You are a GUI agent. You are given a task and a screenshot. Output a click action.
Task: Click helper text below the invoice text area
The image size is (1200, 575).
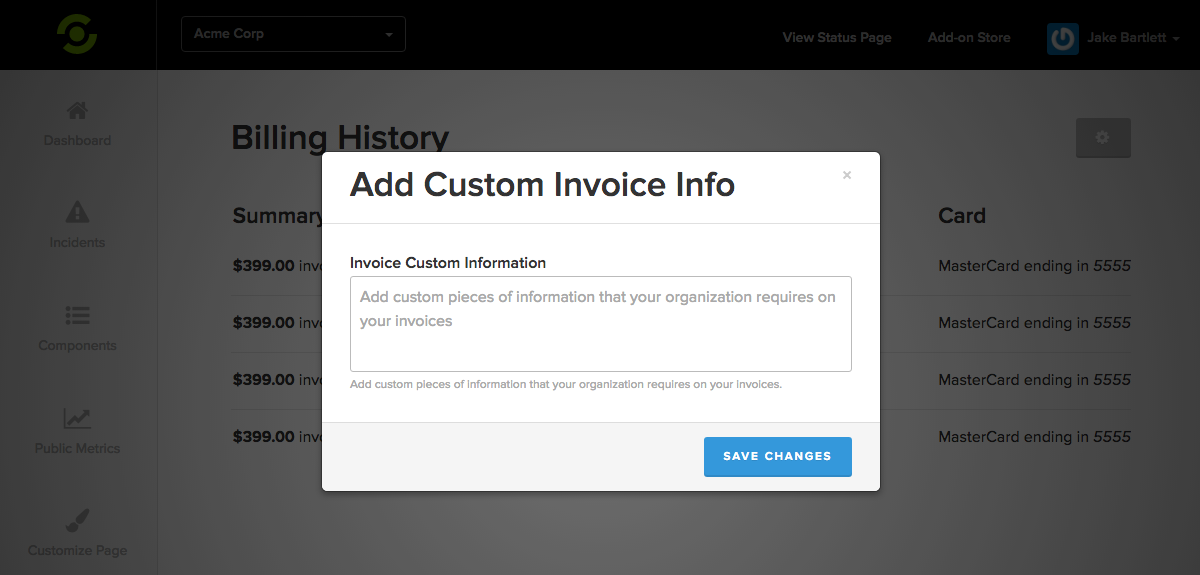(566, 384)
